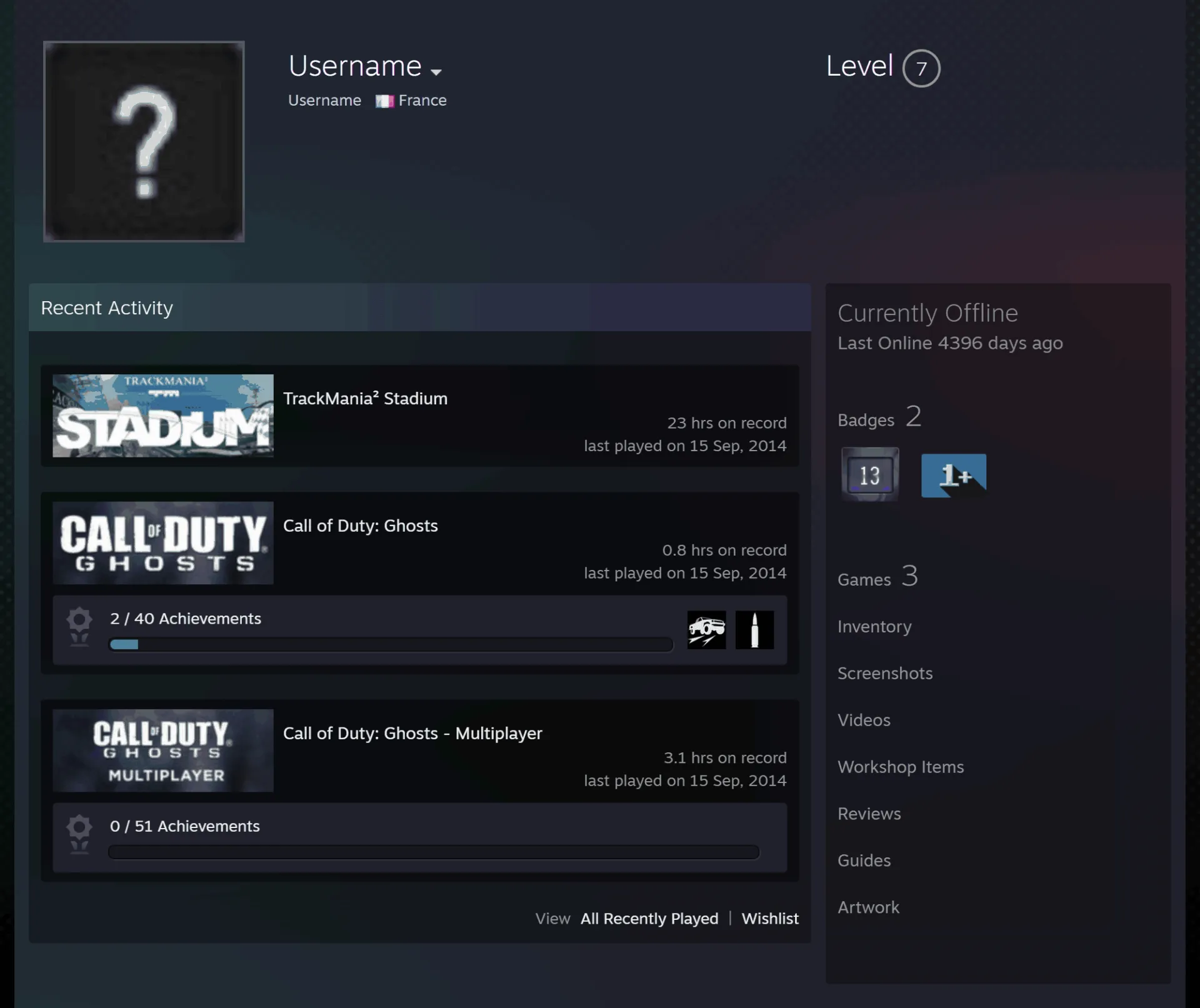The height and width of the screenshot is (1008, 1200).
Task: Click the Level 7 circle badge
Action: (x=921, y=68)
